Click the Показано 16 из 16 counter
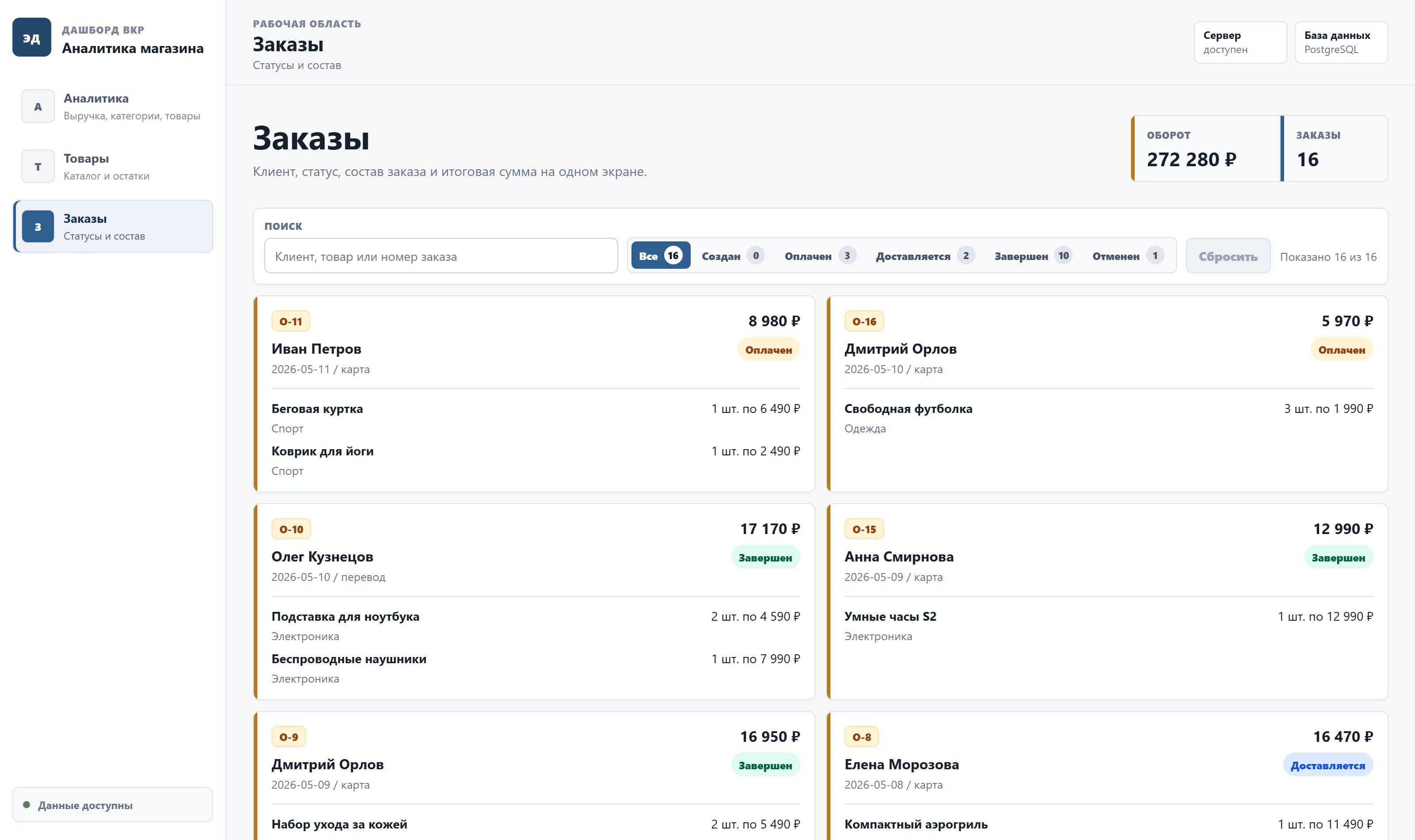Image resolution: width=1415 pixels, height=840 pixels. click(x=1328, y=256)
